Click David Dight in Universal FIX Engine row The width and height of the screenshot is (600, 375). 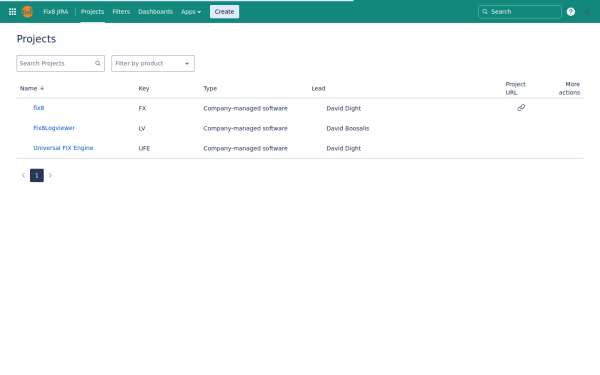[343, 148]
